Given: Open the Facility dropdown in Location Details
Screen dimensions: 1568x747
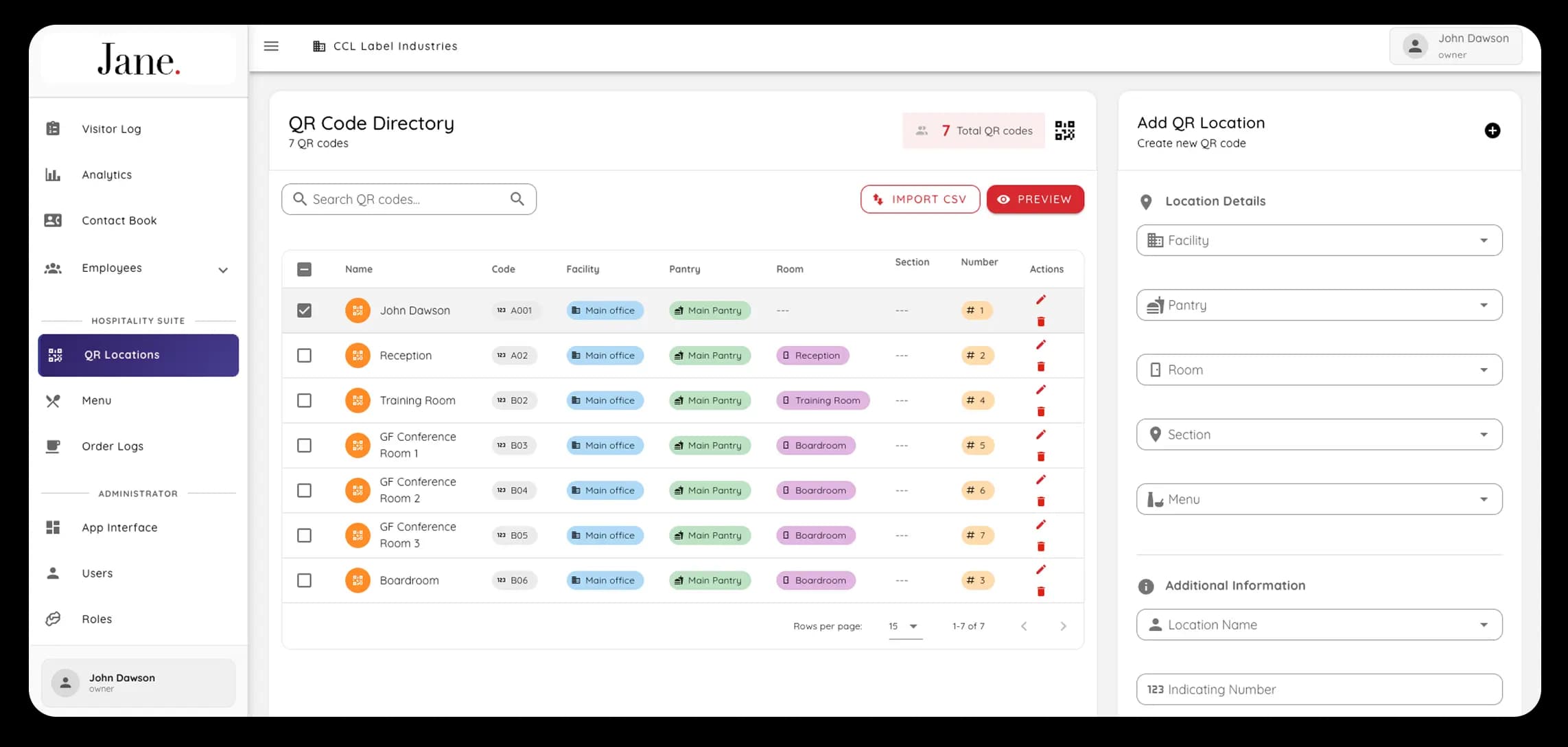Looking at the screenshot, I should [x=1319, y=240].
